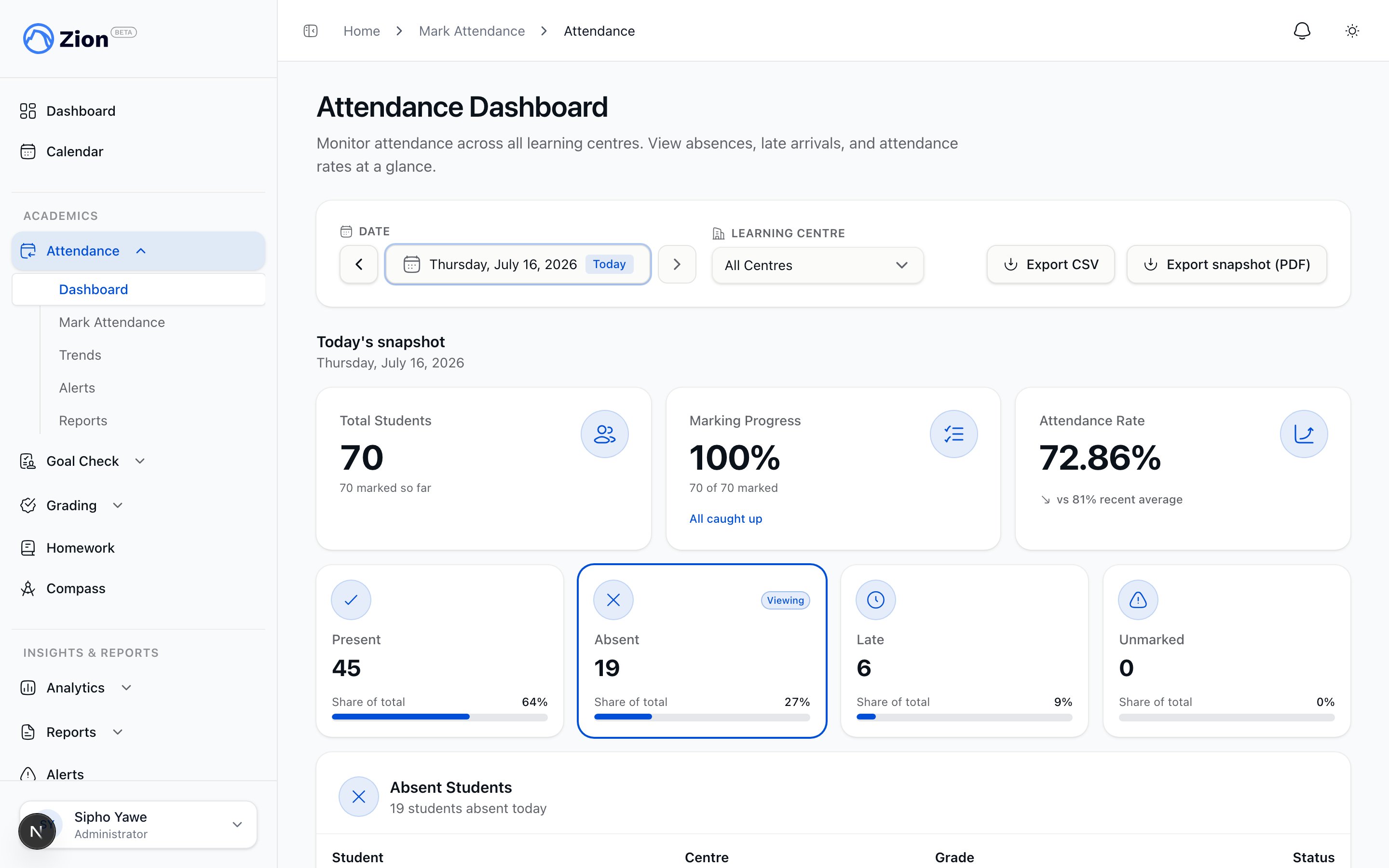Toggle the sidebar panel icon
The height and width of the screenshot is (868, 1389).
point(311,31)
